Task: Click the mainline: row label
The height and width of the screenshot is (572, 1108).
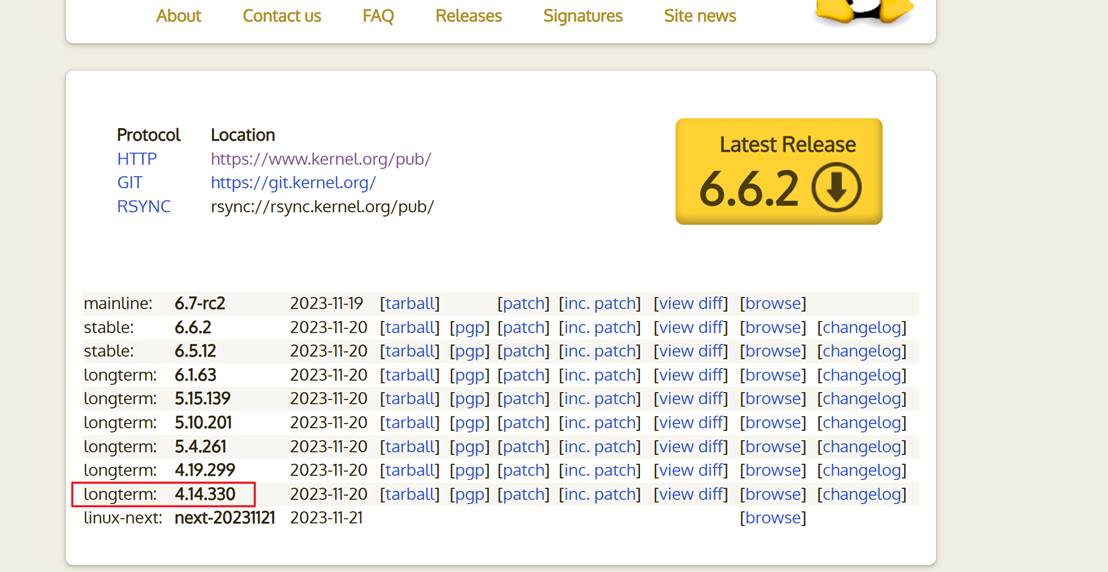Action: pos(118,303)
